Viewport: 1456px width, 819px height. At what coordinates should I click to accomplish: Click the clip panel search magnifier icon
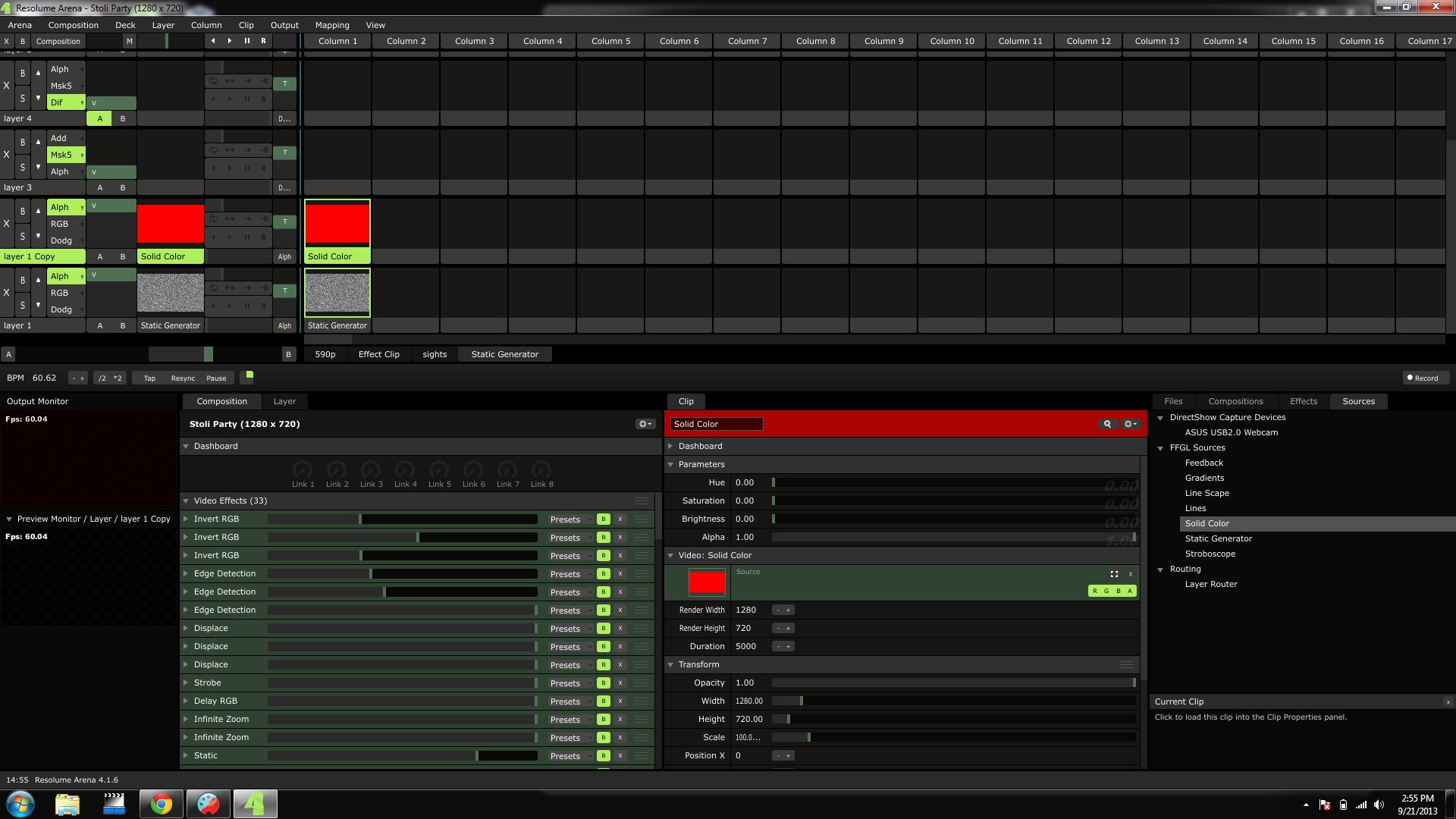pos(1107,424)
